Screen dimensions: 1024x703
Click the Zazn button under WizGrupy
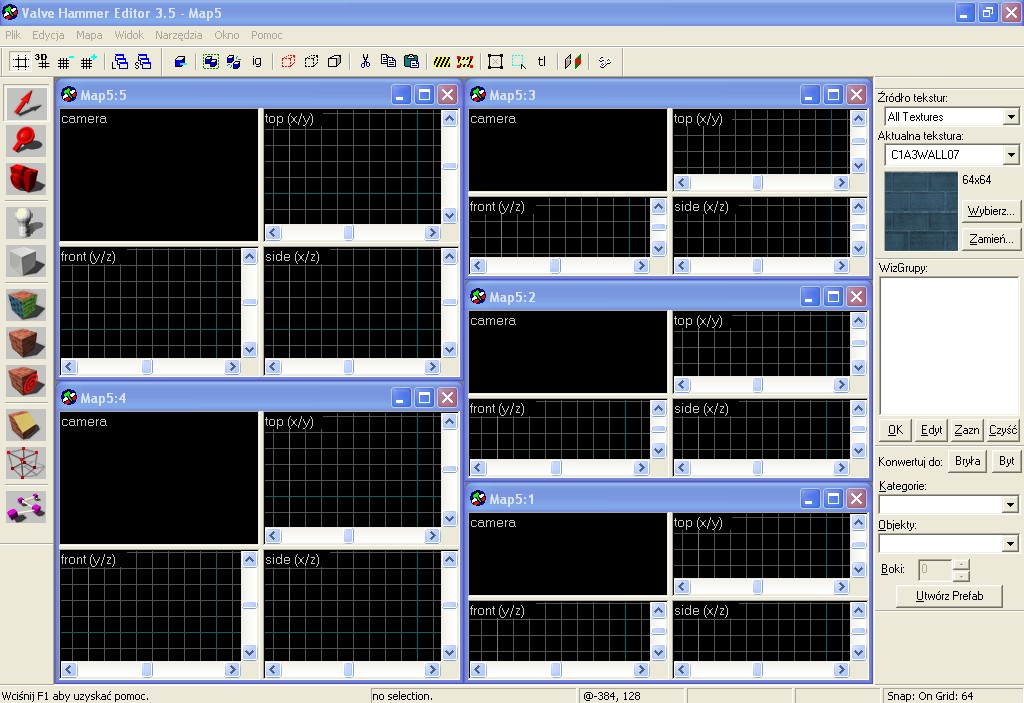967,430
